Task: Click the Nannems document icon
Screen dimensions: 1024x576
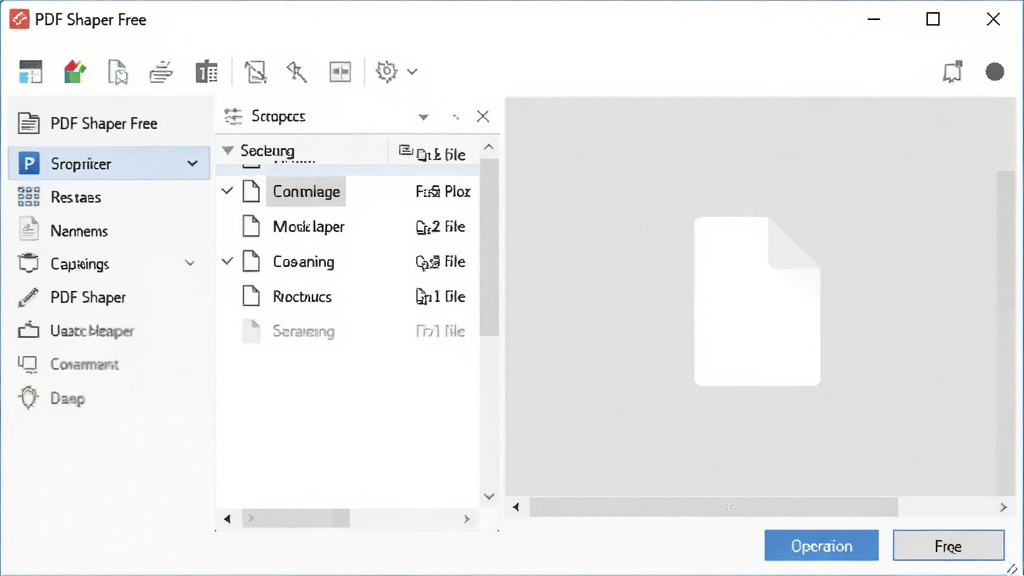Action: pos(29,230)
